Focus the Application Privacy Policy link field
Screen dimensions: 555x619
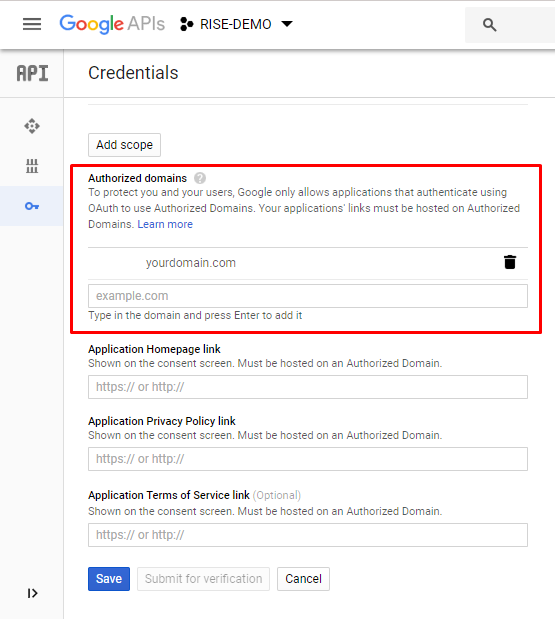(x=308, y=459)
